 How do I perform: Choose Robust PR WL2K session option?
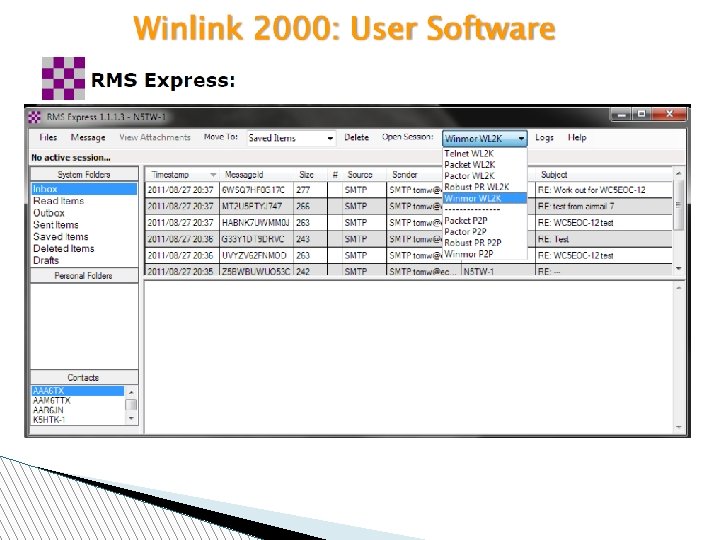484,187
